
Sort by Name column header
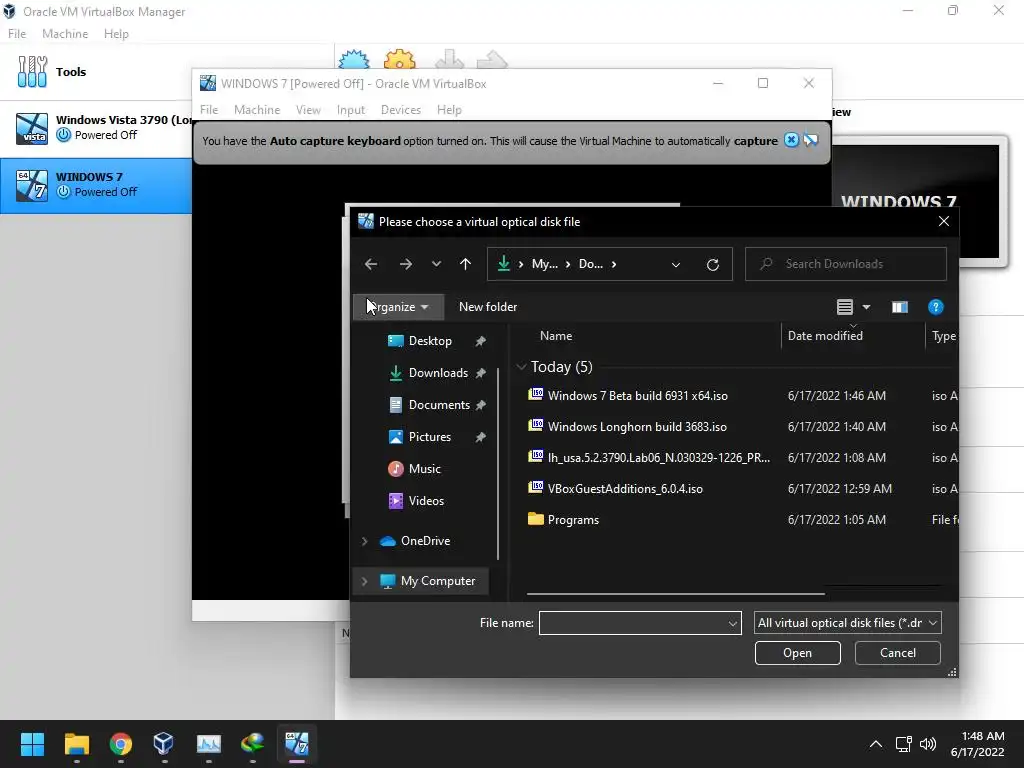(x=556, y=336)
